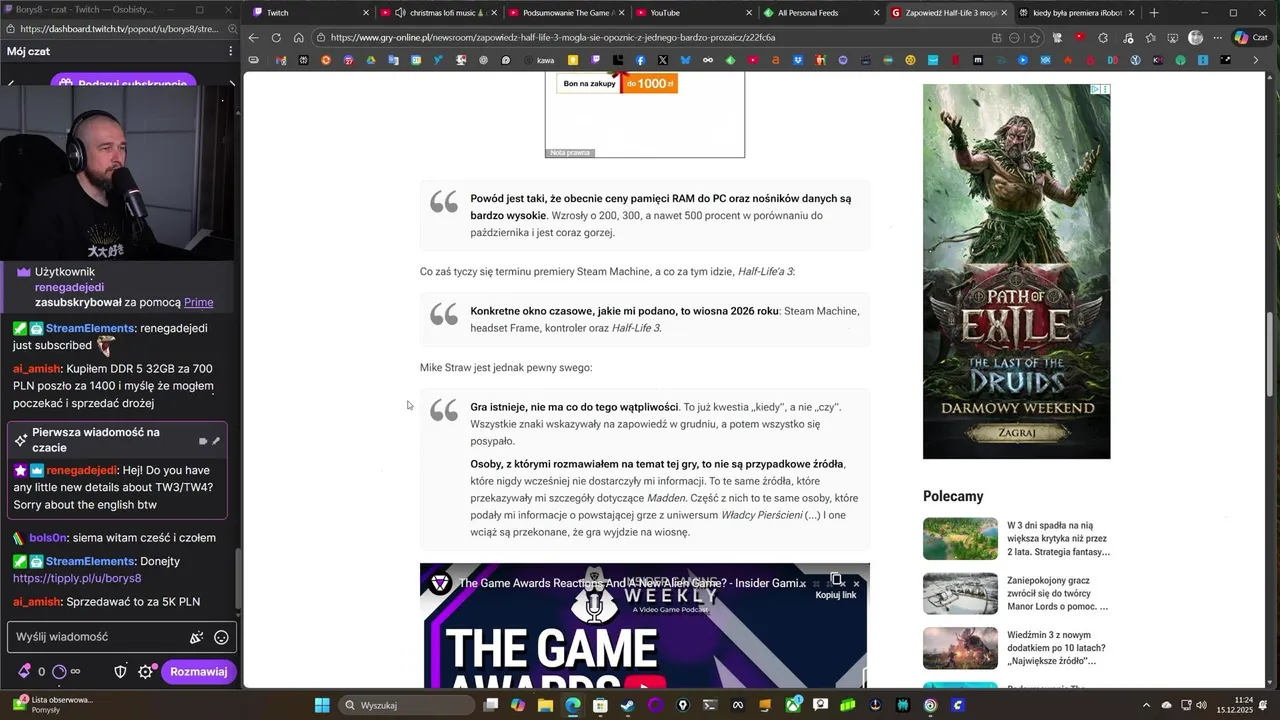Open a new browser tab

point(1154,13)
